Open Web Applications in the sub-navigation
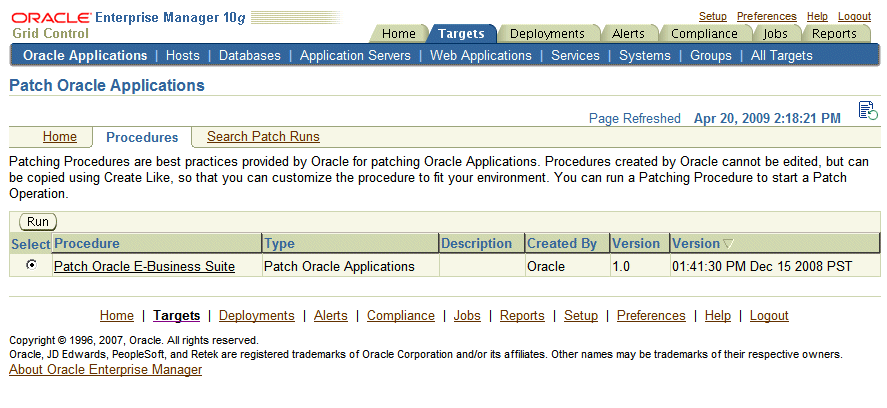 pyautogui.click(x=481, y=55)
